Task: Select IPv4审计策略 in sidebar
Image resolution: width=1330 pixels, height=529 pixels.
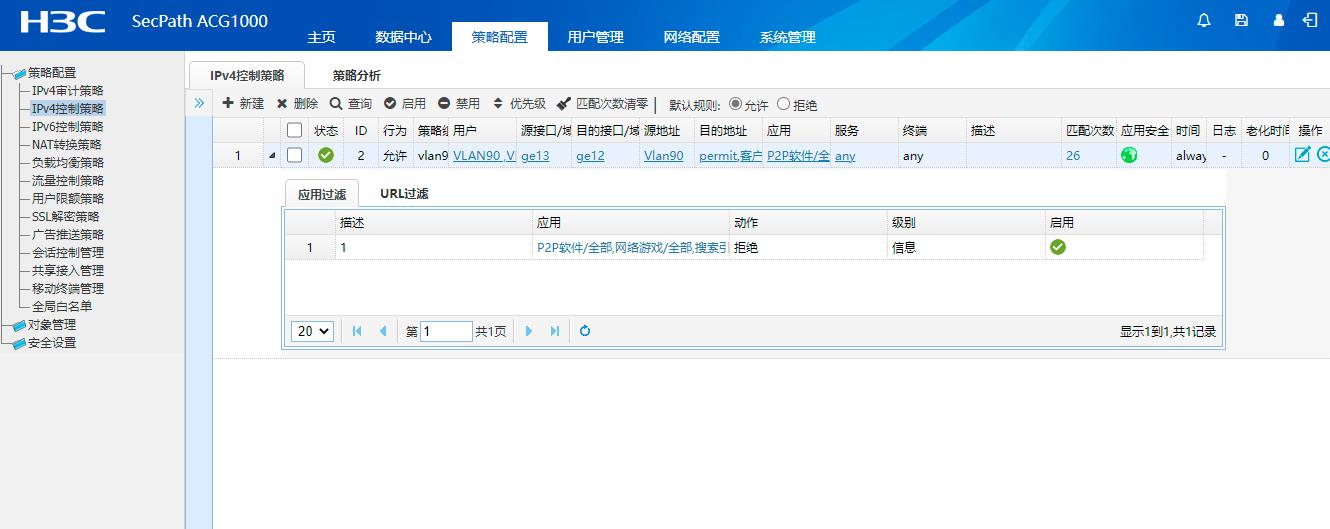Action: pyautogui.click(x=67, y=91)
